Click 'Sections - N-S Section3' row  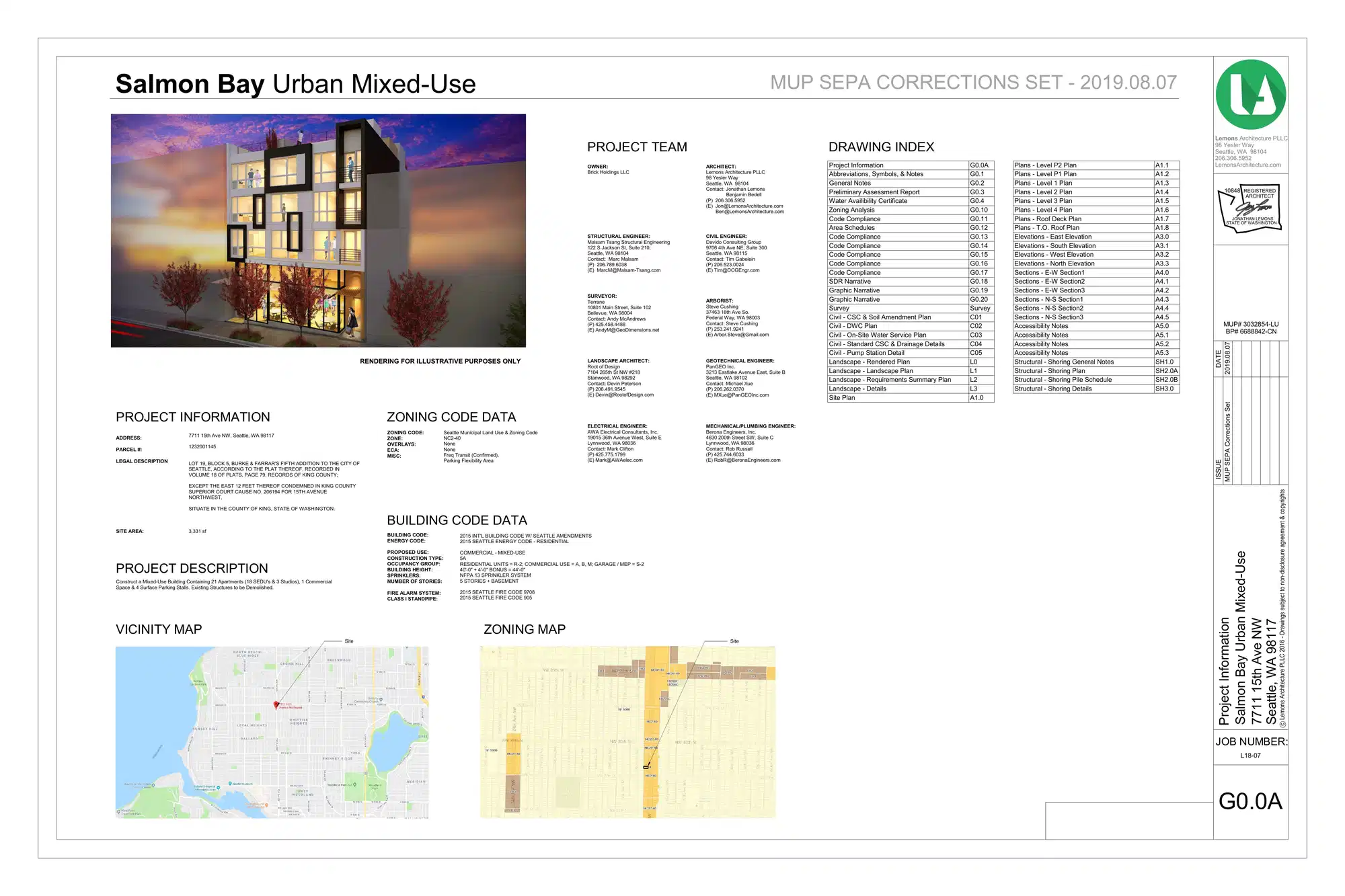point(1096,317)
